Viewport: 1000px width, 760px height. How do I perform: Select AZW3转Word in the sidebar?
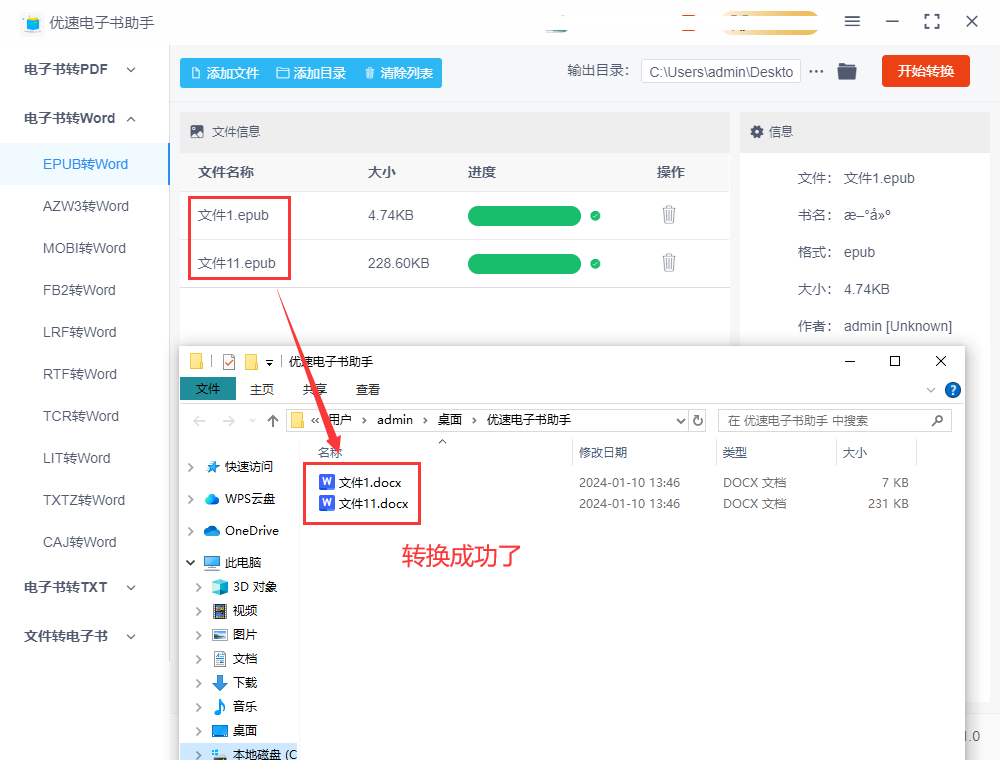pos(85,207)
